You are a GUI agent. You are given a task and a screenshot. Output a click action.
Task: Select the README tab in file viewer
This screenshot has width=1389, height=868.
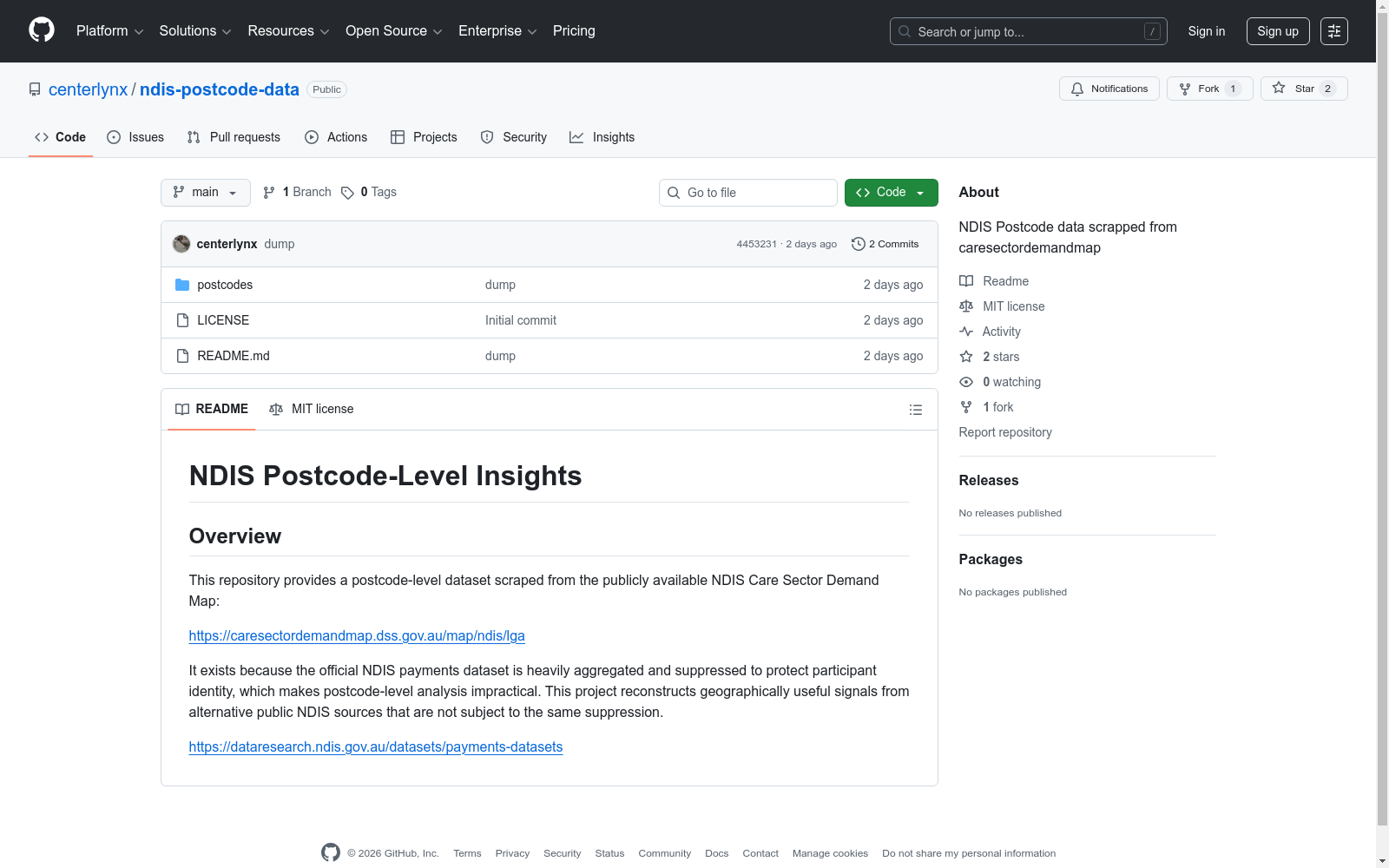point(212,409)
